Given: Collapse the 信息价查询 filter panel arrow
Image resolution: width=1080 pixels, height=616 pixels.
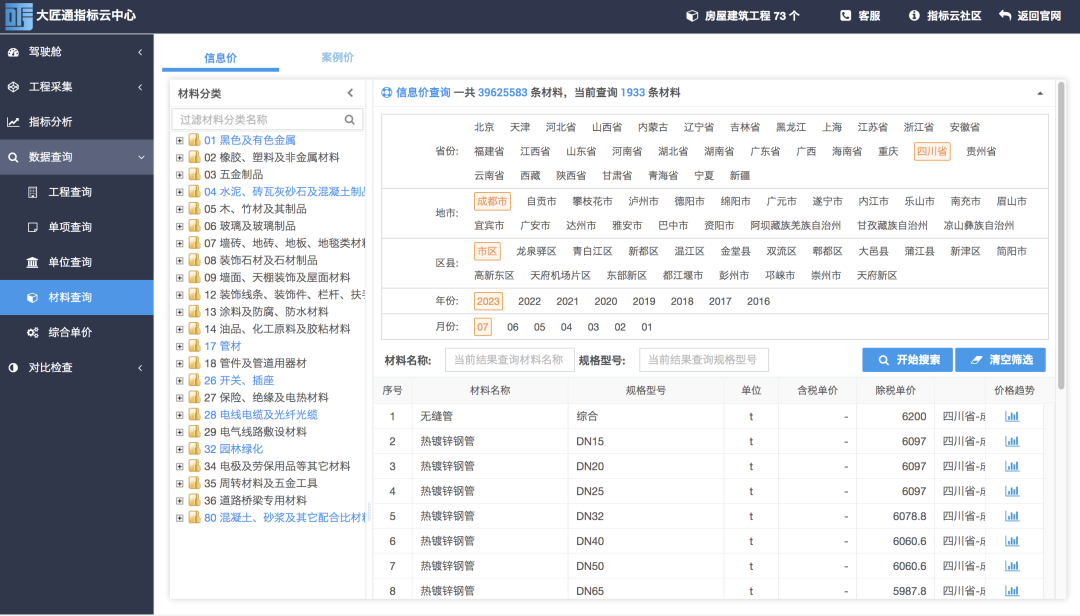Looking at the screenshot, I should pyautogui.click(x=1040, y=93).
